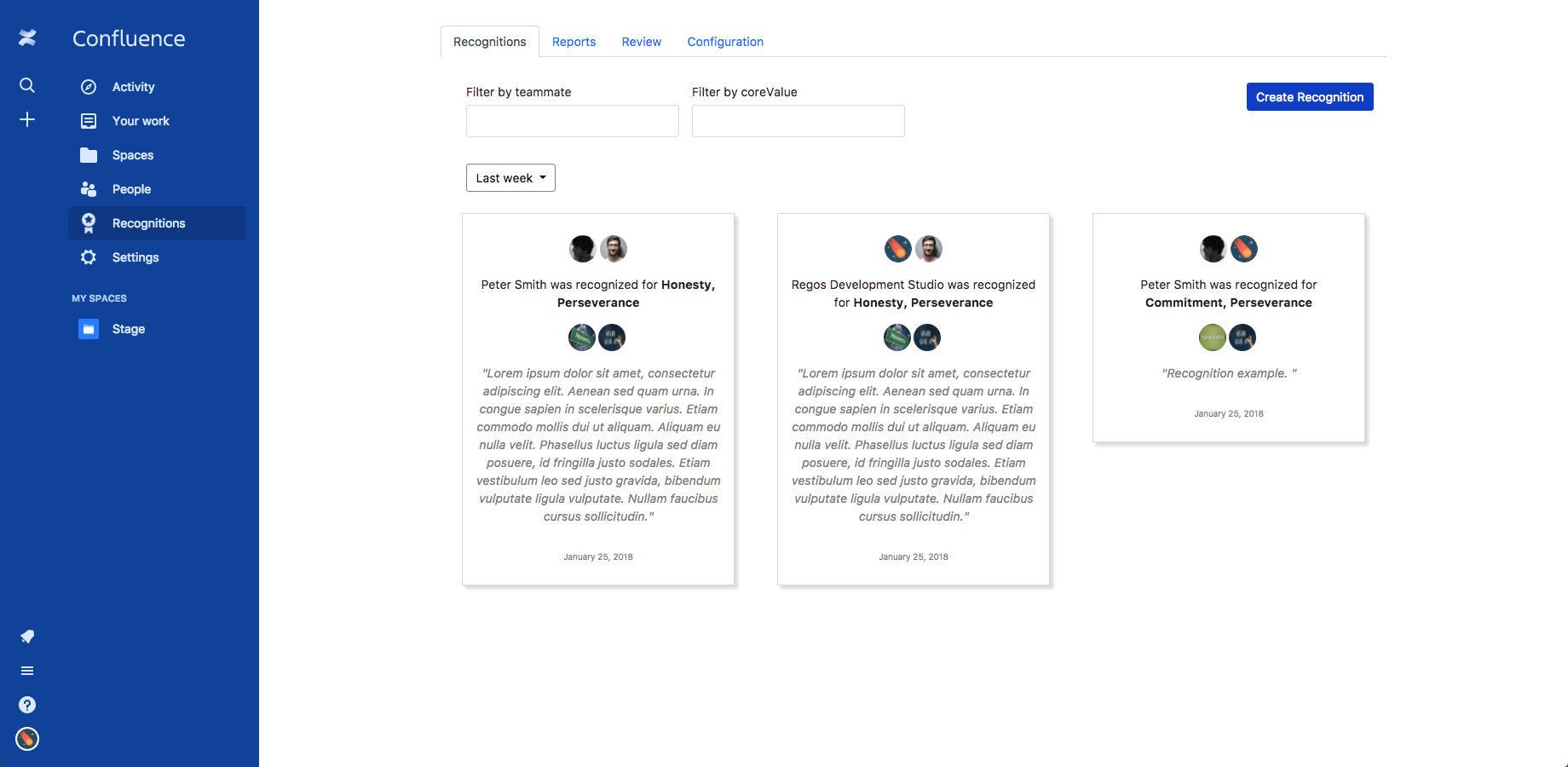Open the search in the sidebar
Image resolution: width=1568 pixels, height=767 pixels.
pyautogui.click(x=26, y=85)
